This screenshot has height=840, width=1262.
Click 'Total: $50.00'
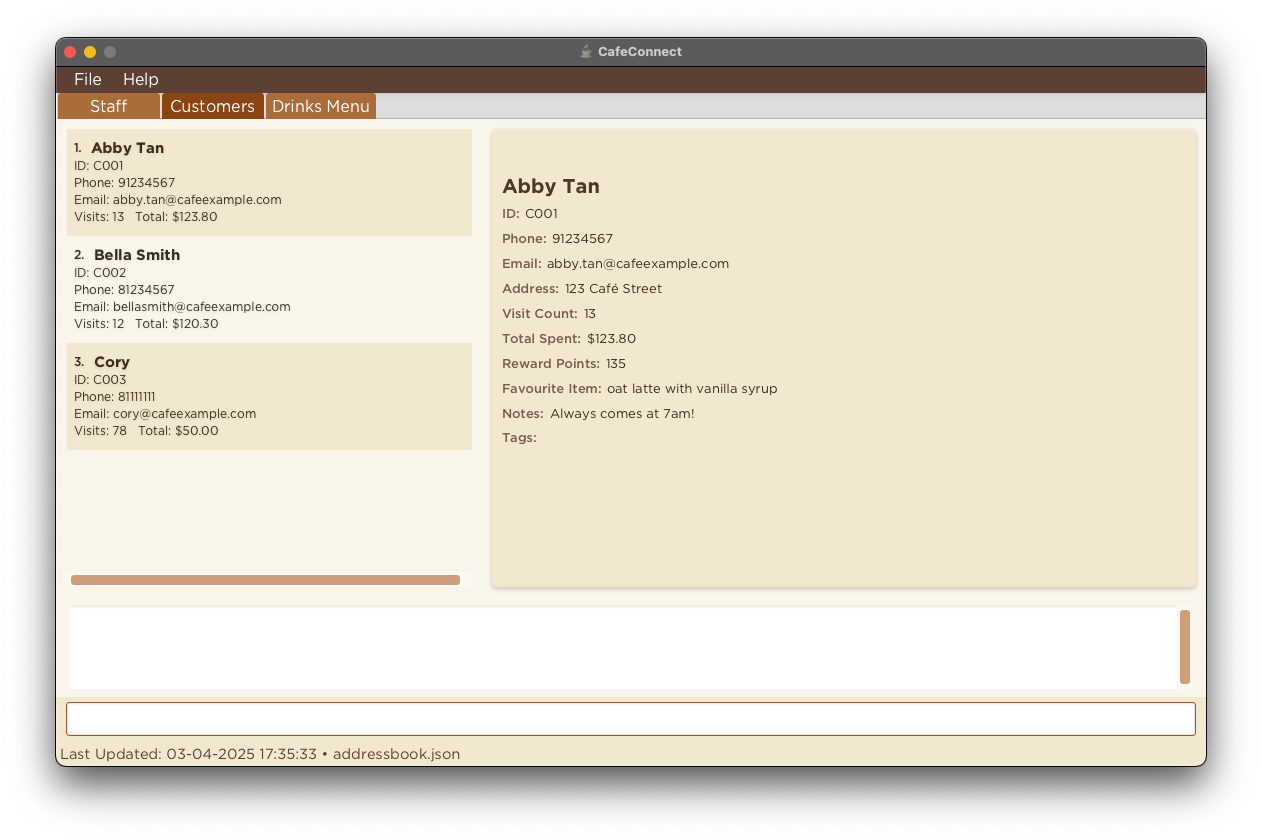[x=178, y=431]
